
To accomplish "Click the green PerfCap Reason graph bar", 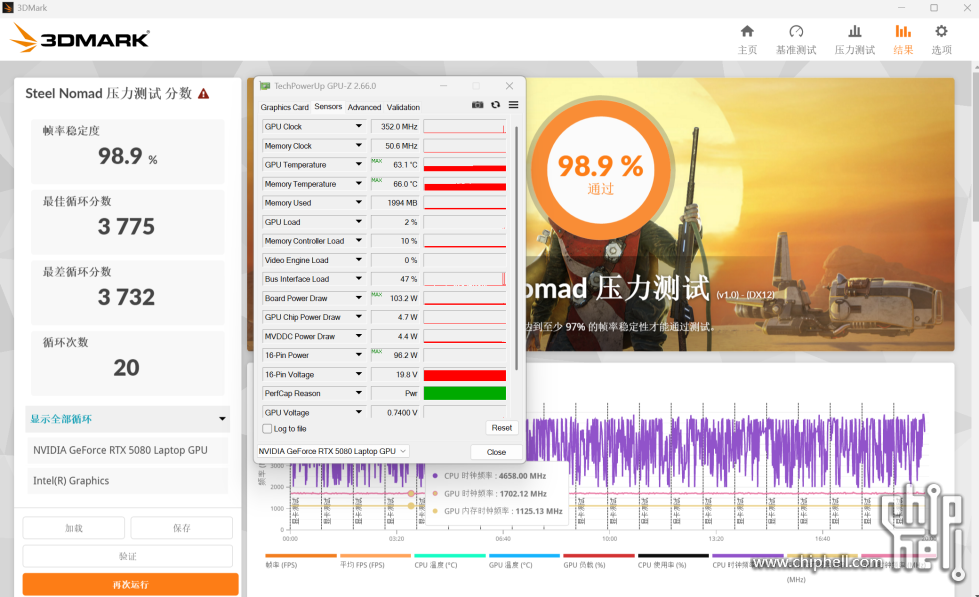I will (x=465, y=393).
